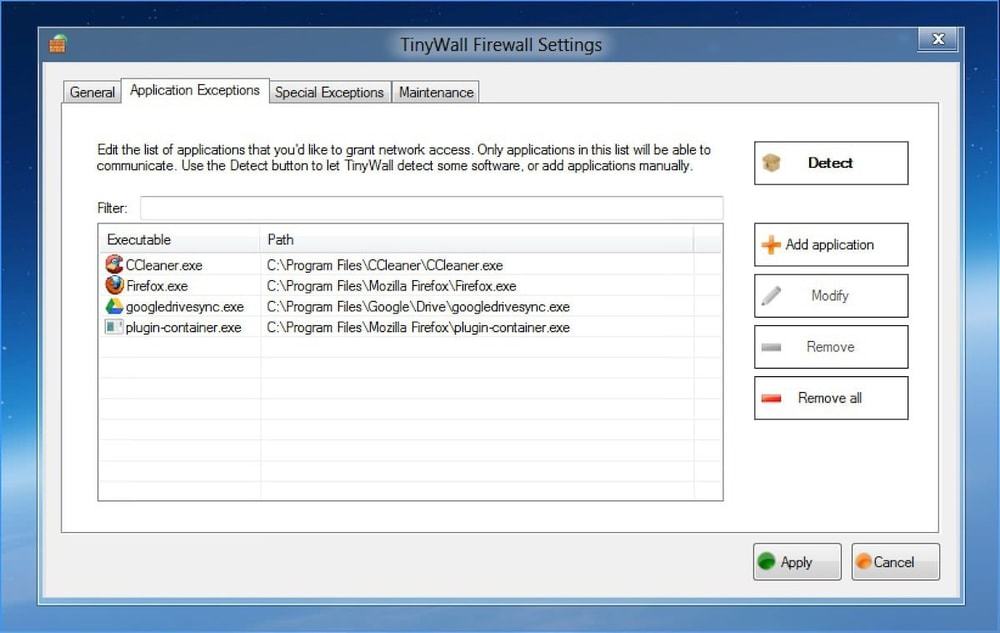Image resolution: width=1000 pixels, height=633 pixels.
Task: Click the box icon on Detect button
Action: [771, 163]
